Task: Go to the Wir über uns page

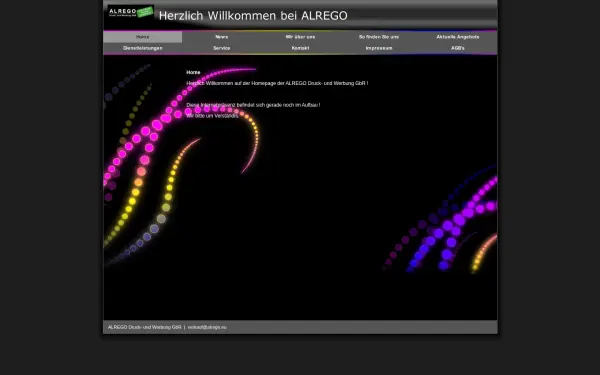Action: point(300,37)
